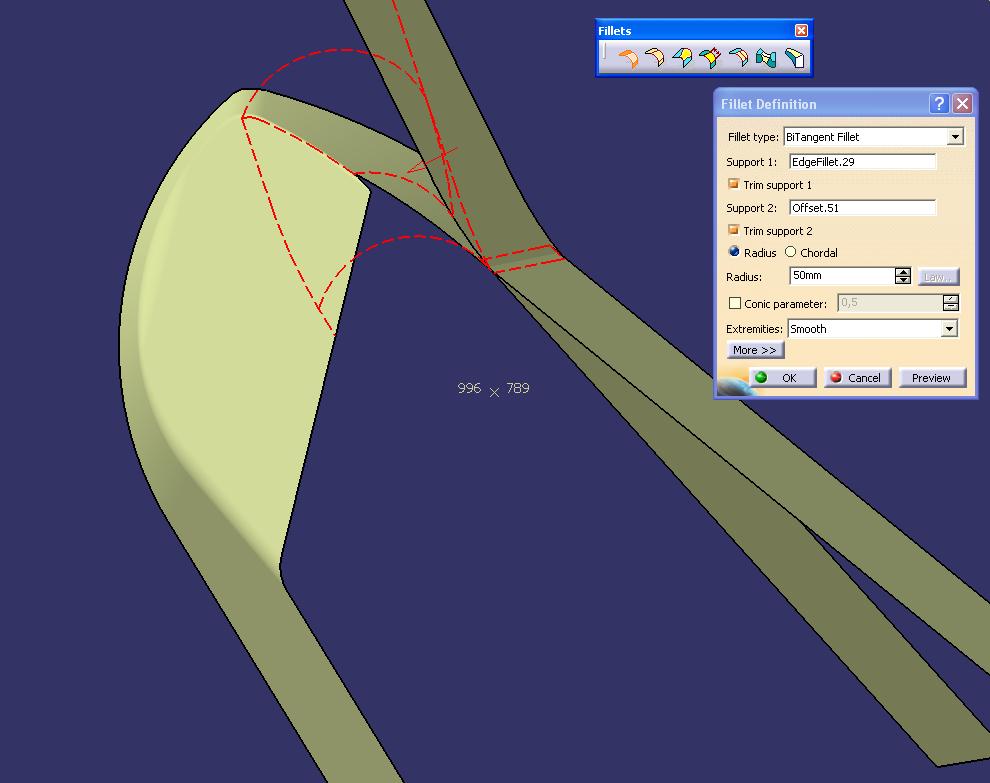The width and height of the screenshot is (990, 783).
Task: Click the Conic parameter value field
Action: point(890,302)
